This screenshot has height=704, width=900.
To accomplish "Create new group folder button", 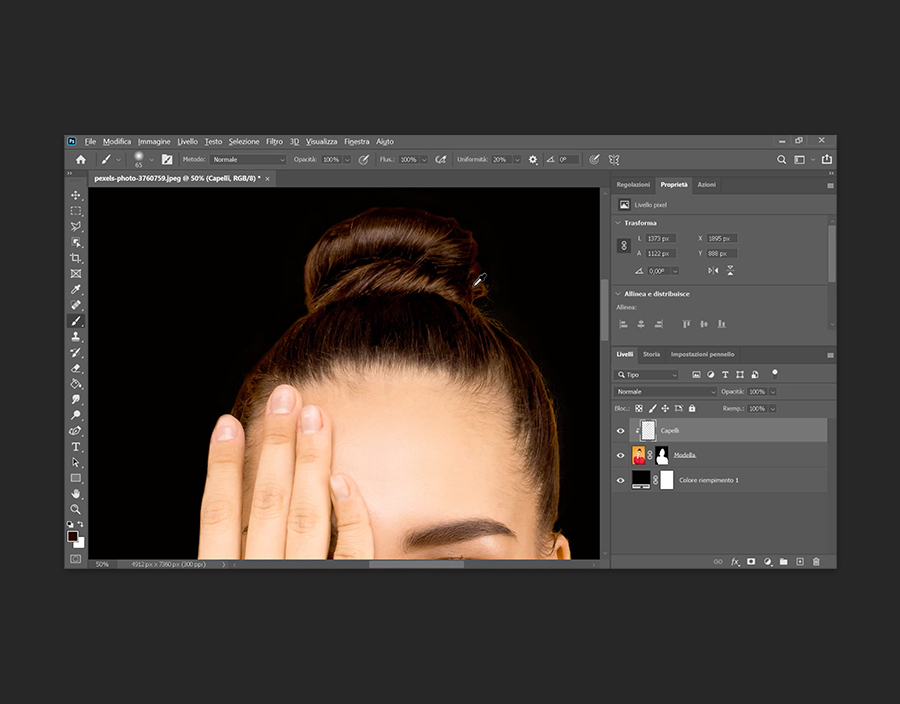I will (783, 562).
